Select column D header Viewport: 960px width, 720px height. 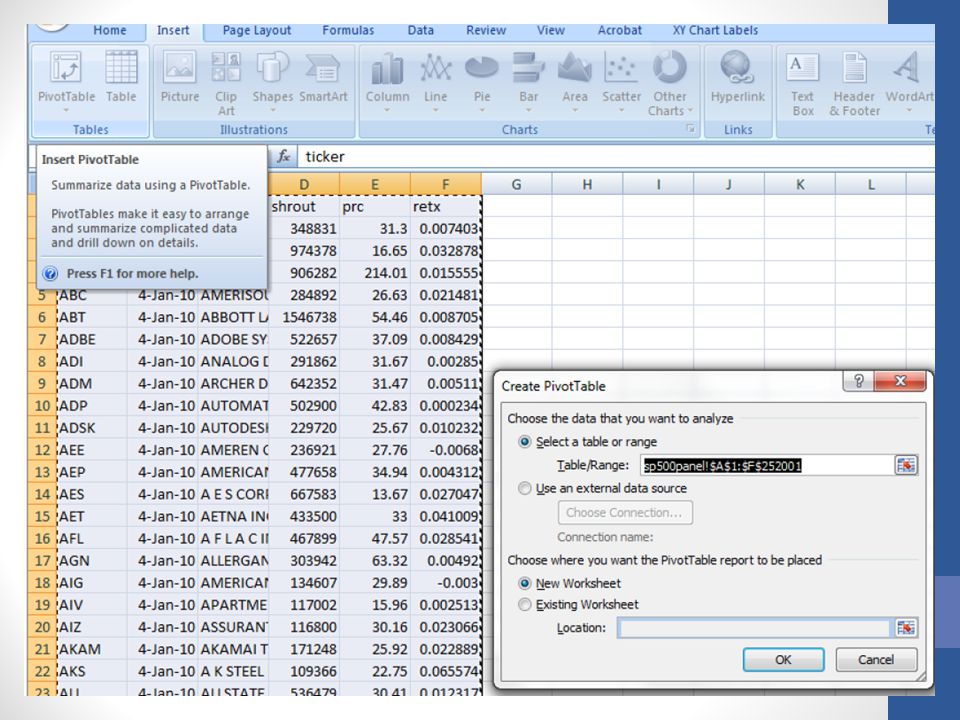coord(304,184)
